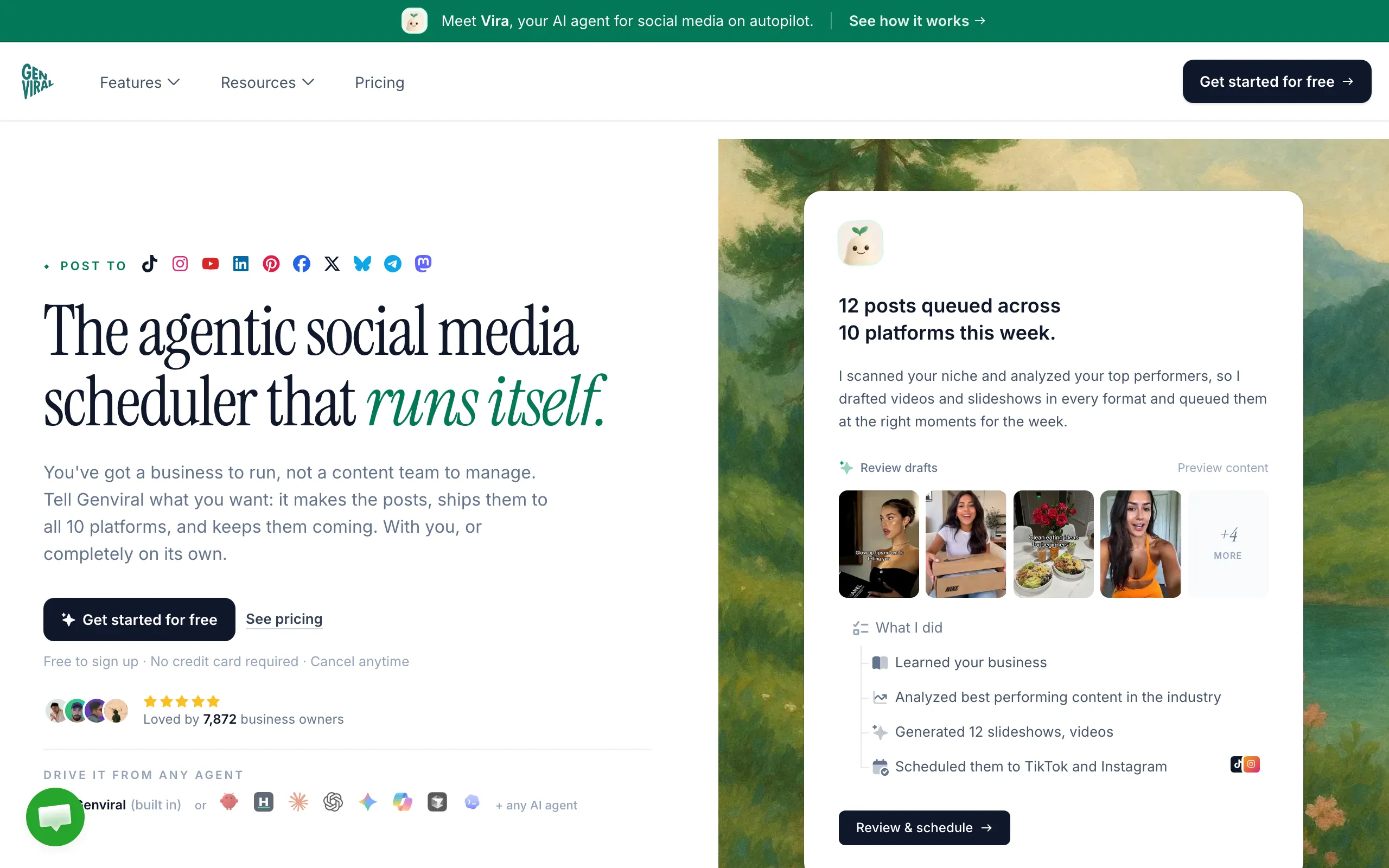Image resolution: width=1389 pixels, height=868 pixels.
Task: Click the Instagram icon in platform row
Action: tap(180, 264)
